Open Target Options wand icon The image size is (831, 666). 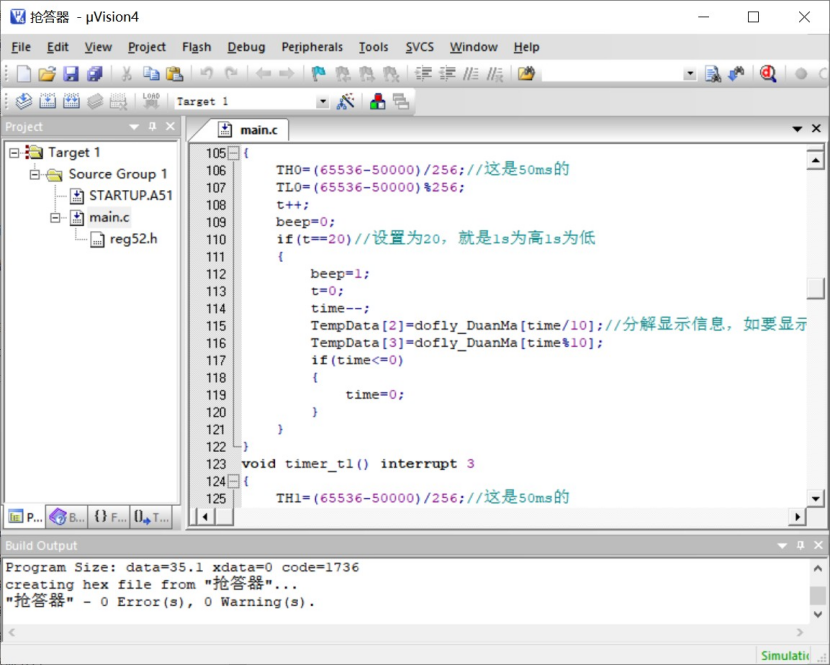click(346, 101)
